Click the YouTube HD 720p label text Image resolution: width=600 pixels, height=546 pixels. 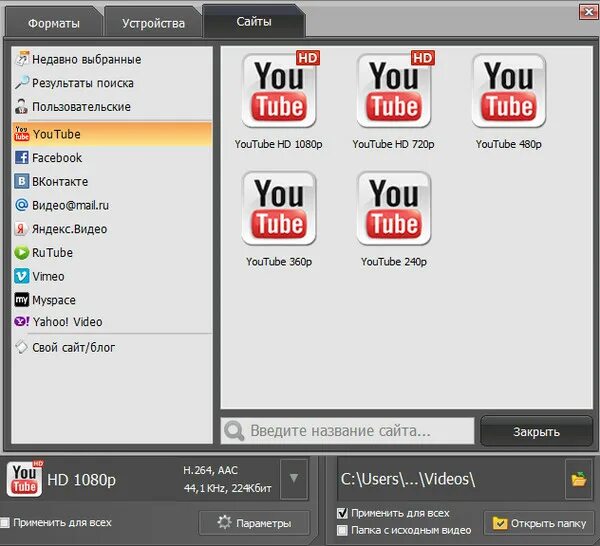tap(393, 144)
